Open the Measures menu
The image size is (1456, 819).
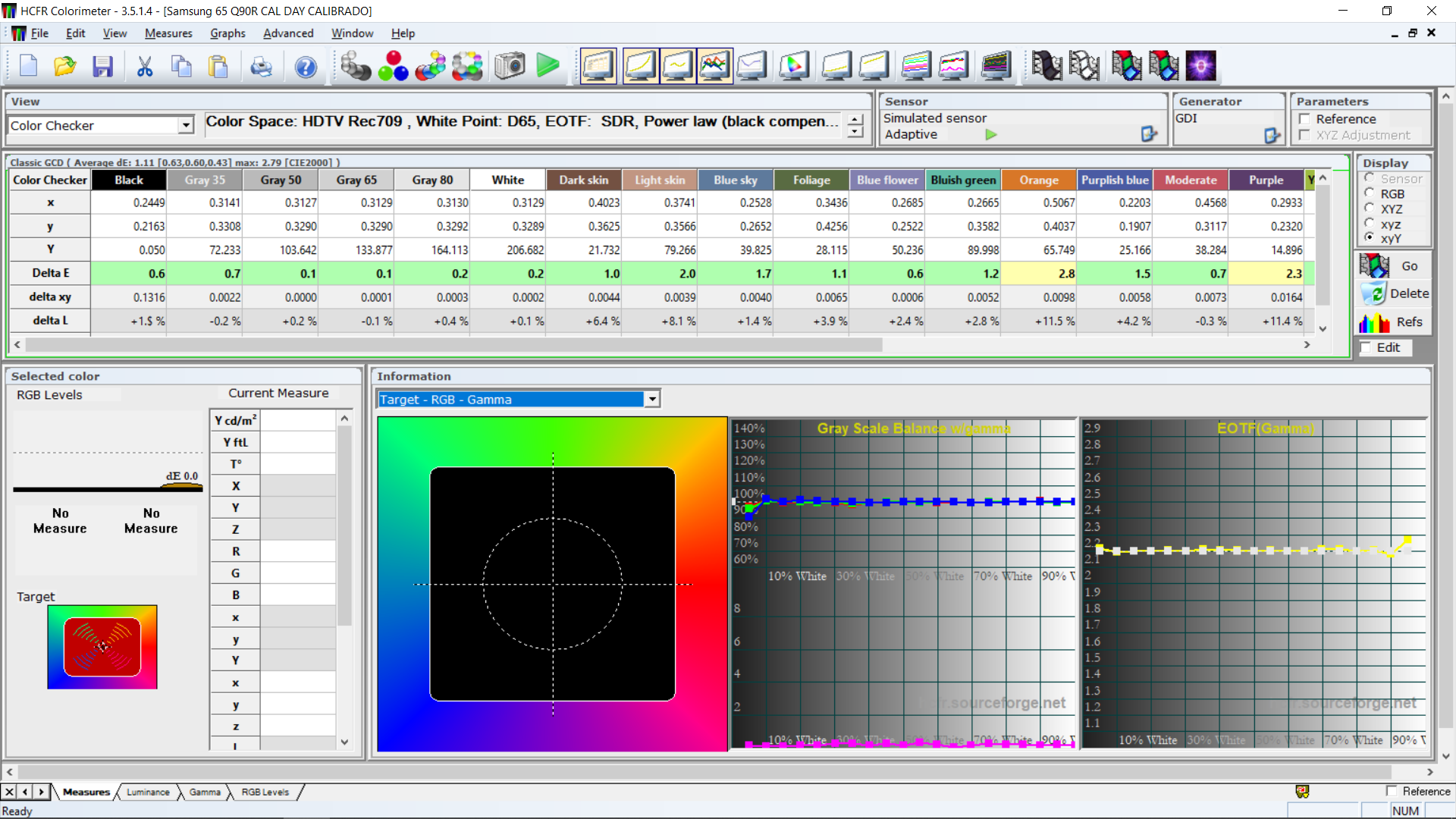click(x=168, y=33)
